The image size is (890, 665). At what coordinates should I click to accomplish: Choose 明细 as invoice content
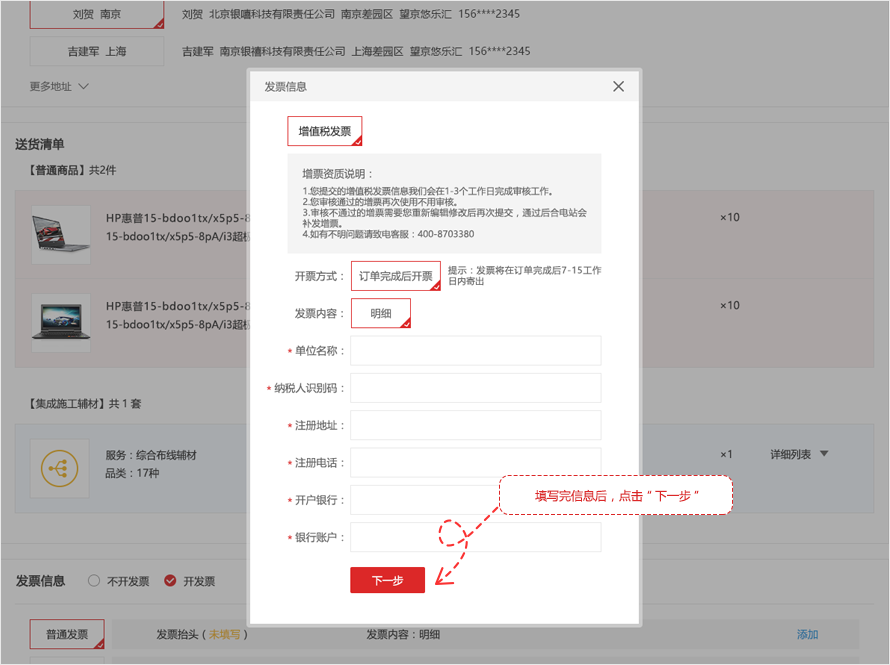pyautogui.click(x=381, y=313)
